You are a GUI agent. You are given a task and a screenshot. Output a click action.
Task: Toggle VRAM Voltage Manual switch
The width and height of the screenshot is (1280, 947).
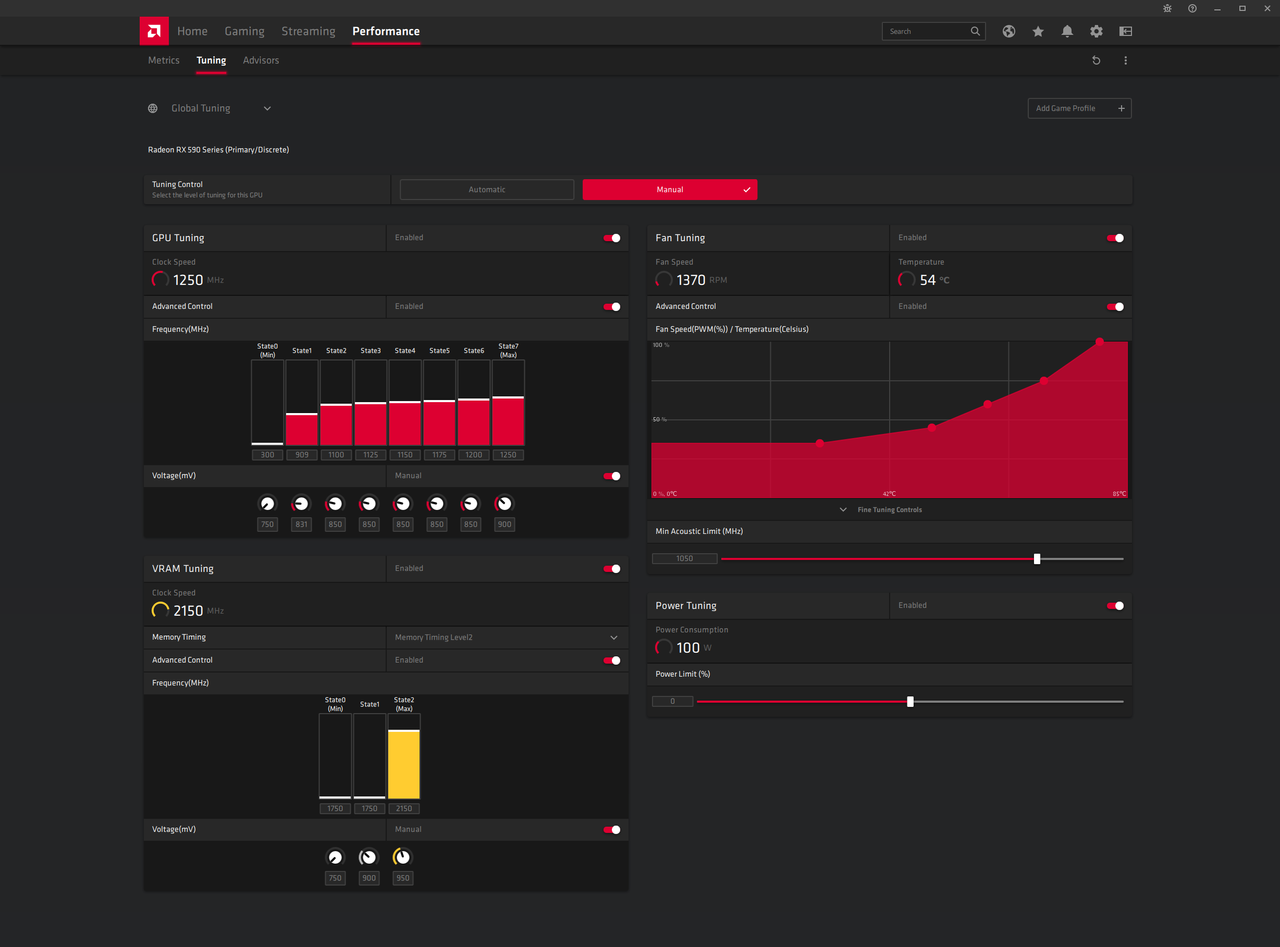click(x=612, y=830)
